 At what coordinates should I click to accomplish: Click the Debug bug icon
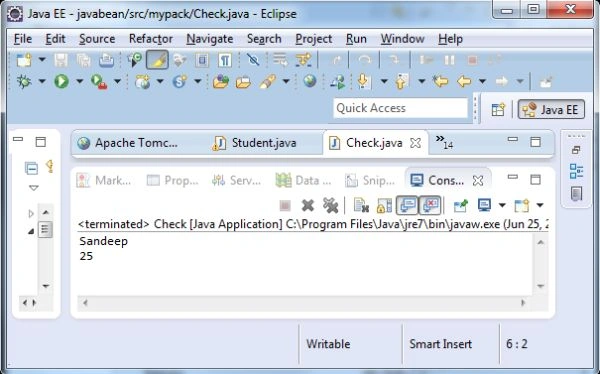[24, 81]
